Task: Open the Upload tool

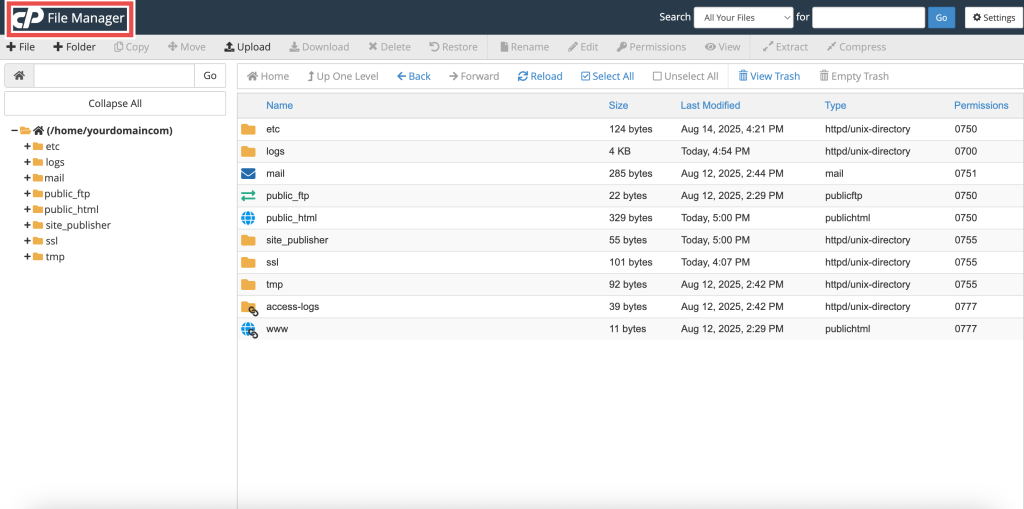Action: 248,47
